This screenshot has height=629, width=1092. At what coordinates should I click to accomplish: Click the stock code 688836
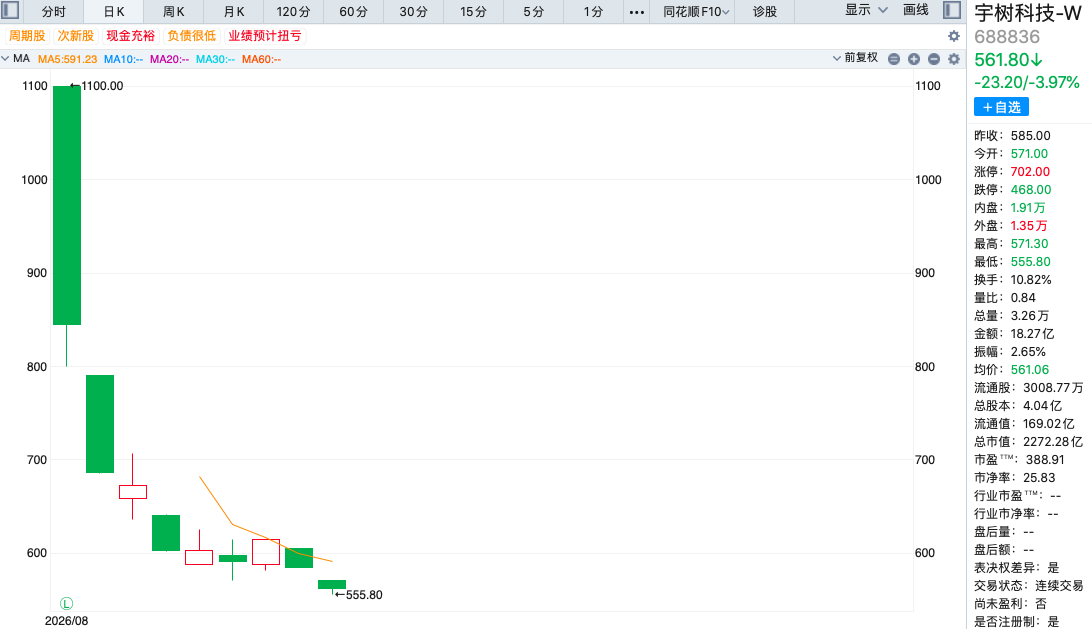[1007, 37]
